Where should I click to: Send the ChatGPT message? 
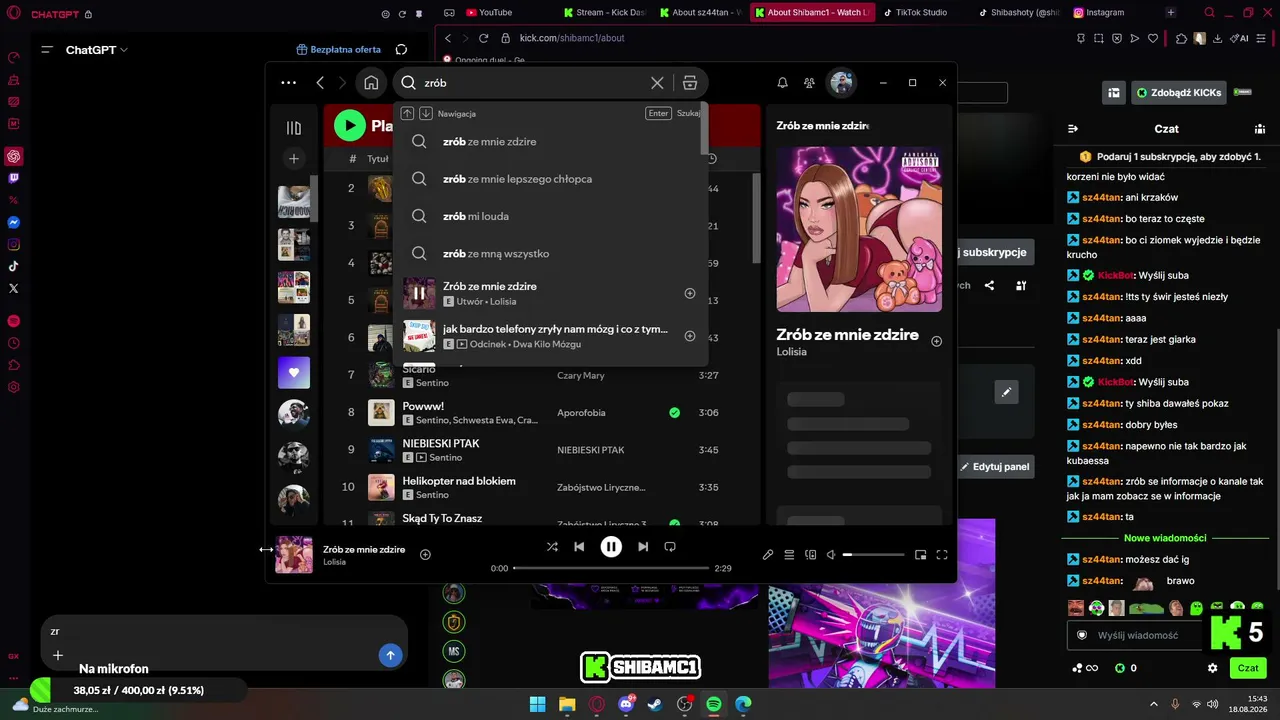point(390,655)
